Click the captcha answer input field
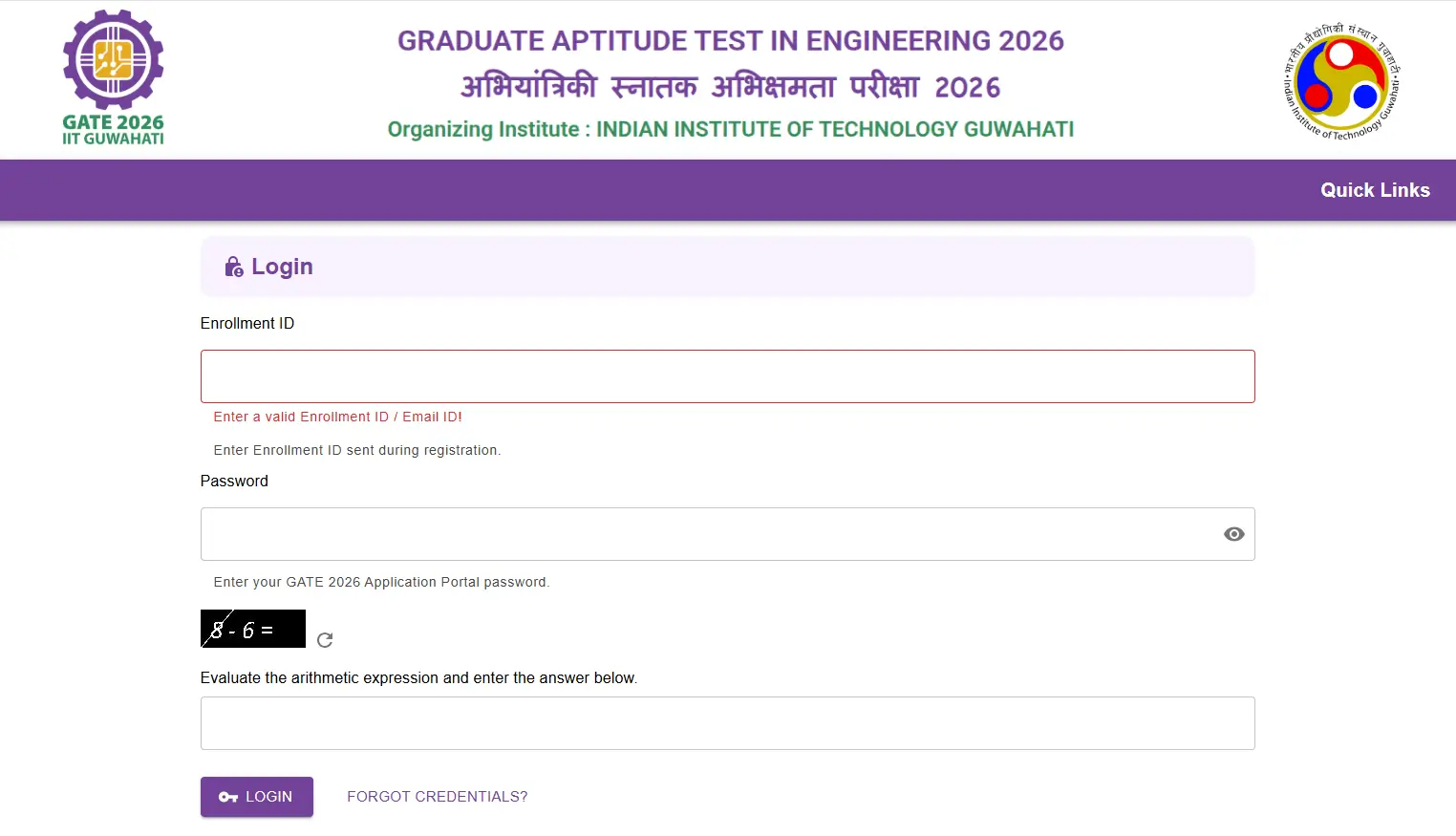The image size is (1456, 836). (728, 723)
